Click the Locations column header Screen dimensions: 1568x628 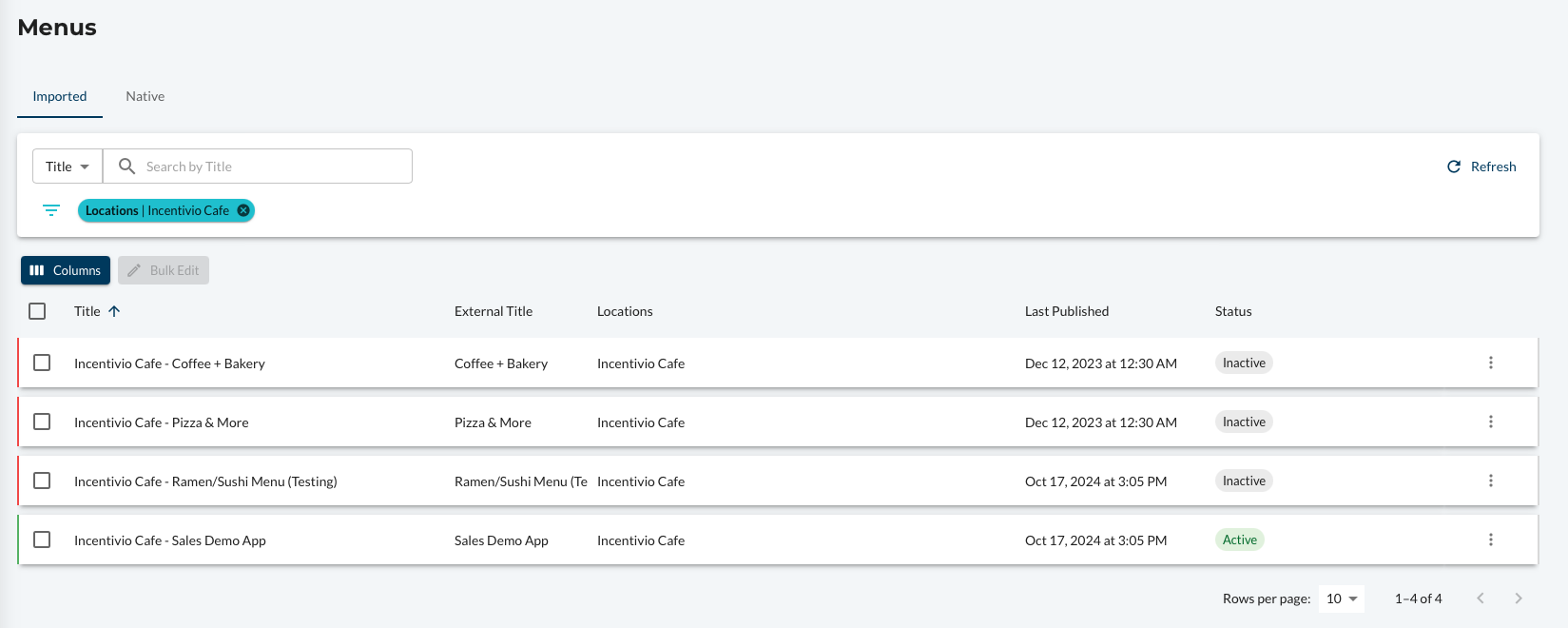[625, 311]
